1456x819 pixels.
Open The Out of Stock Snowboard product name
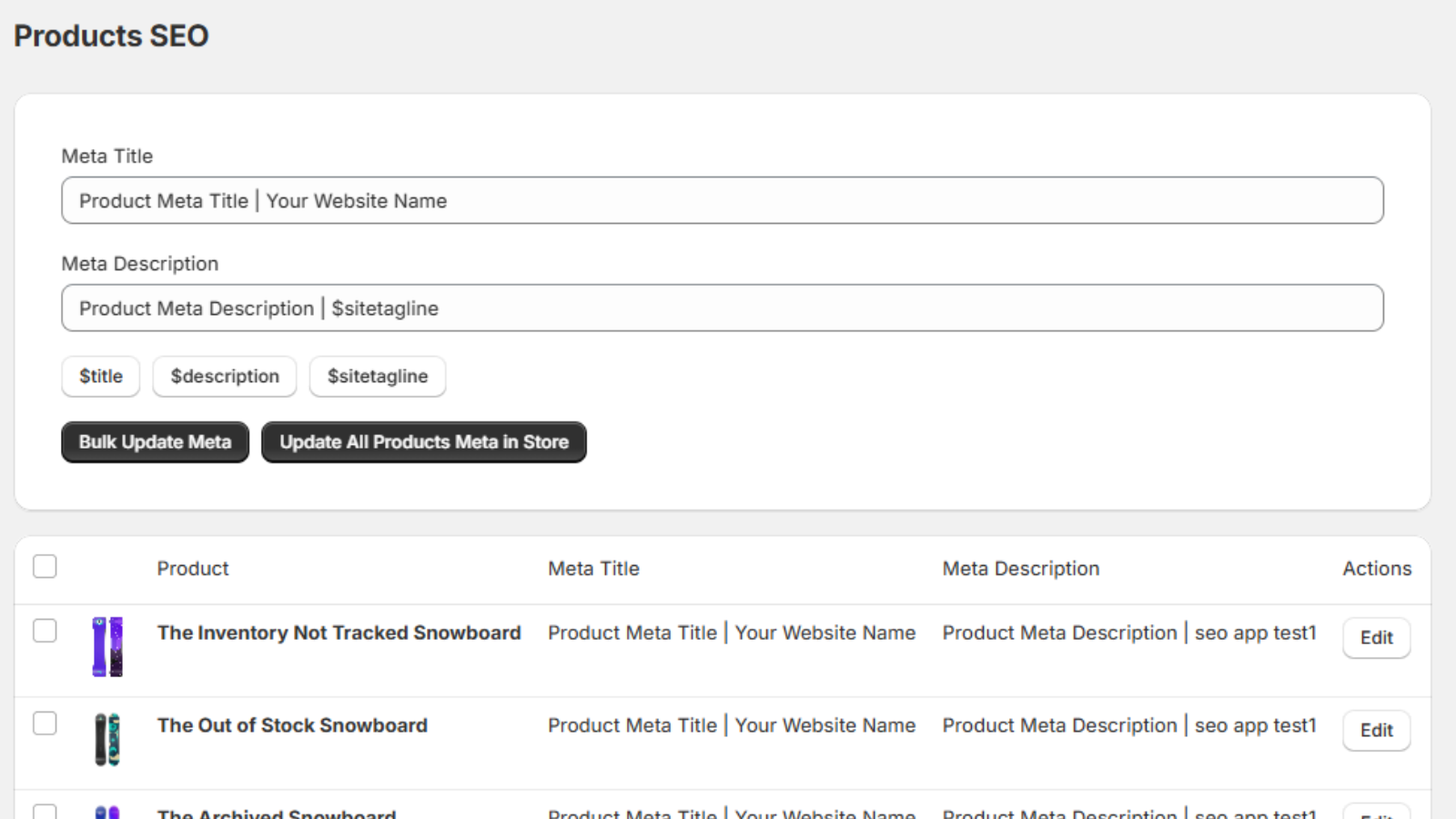pos(291,725)
